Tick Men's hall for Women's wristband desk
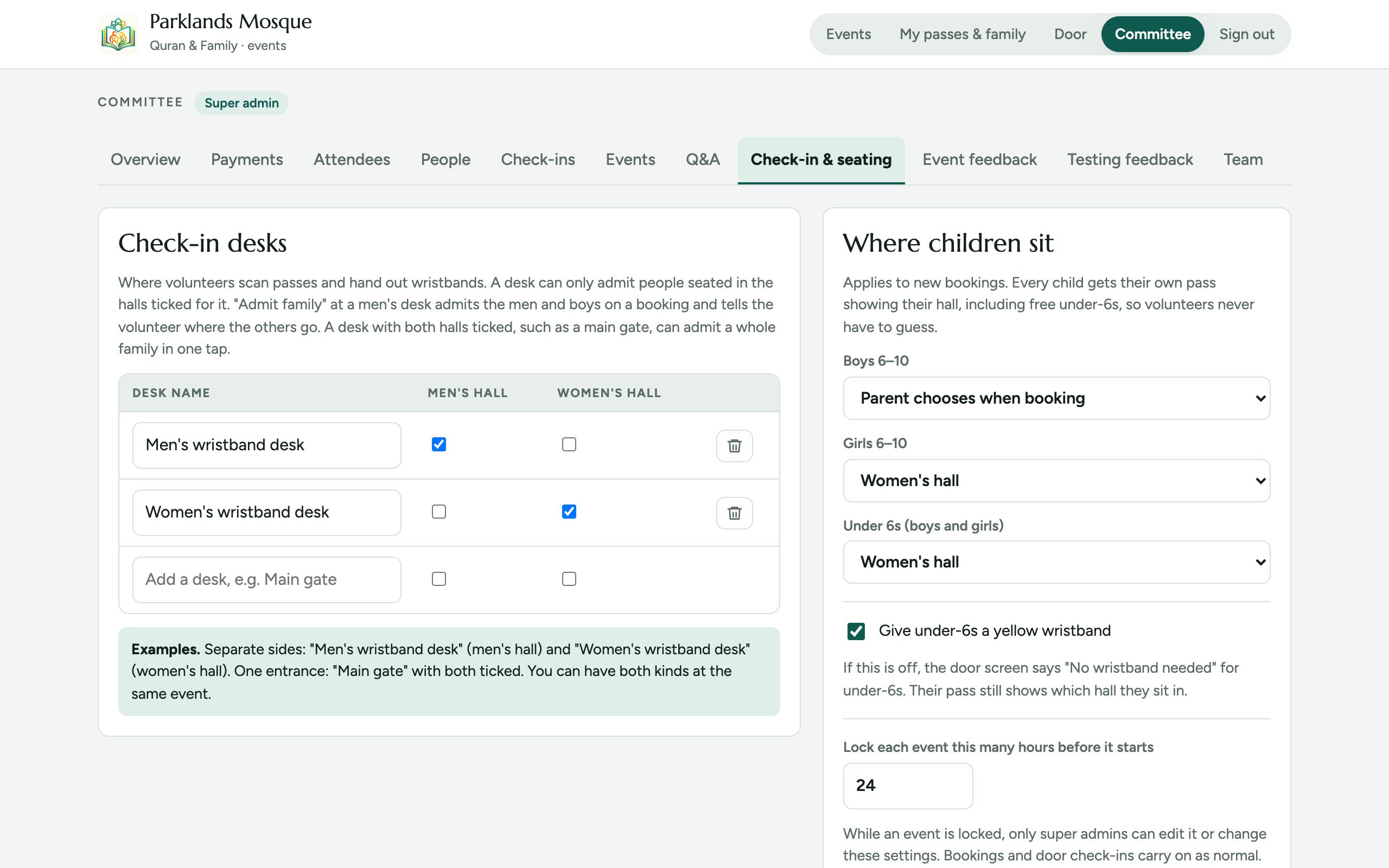 438,512
